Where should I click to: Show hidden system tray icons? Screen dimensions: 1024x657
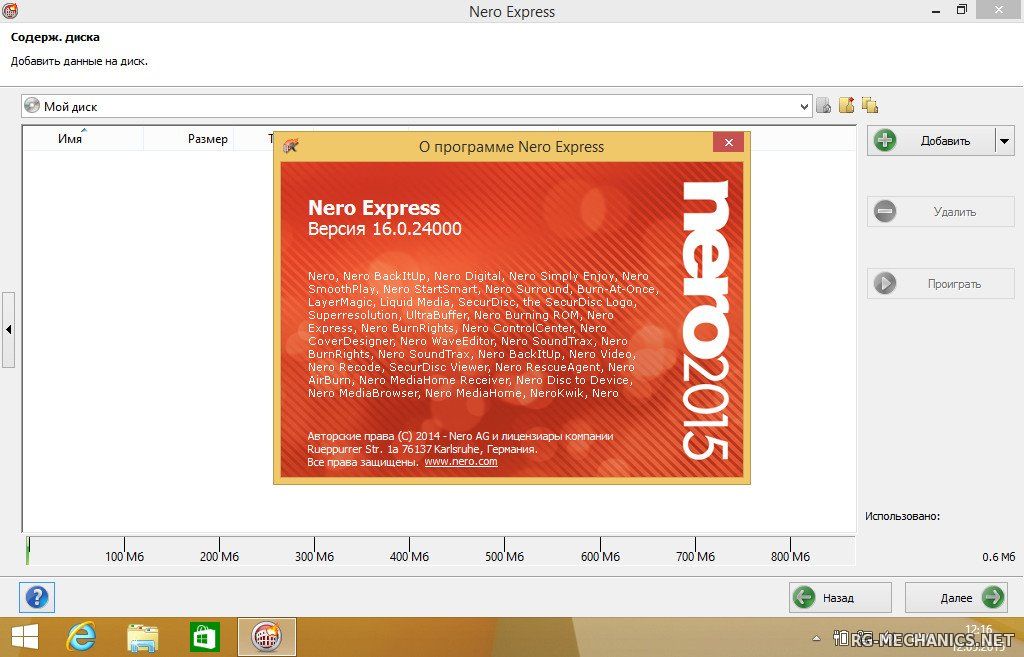click(x=816, y=638)
